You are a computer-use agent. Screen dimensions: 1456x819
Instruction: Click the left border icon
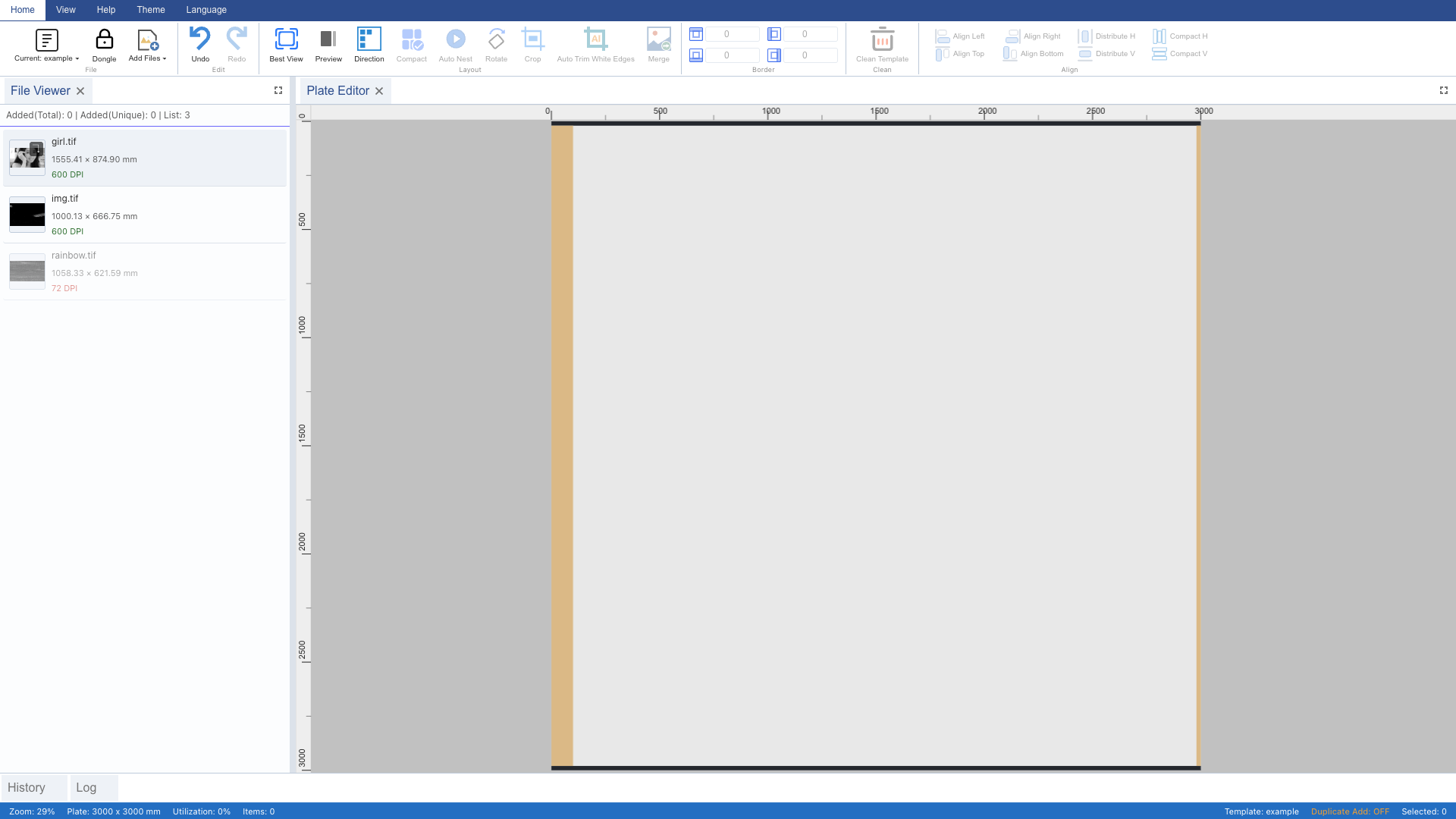(774, 34)
